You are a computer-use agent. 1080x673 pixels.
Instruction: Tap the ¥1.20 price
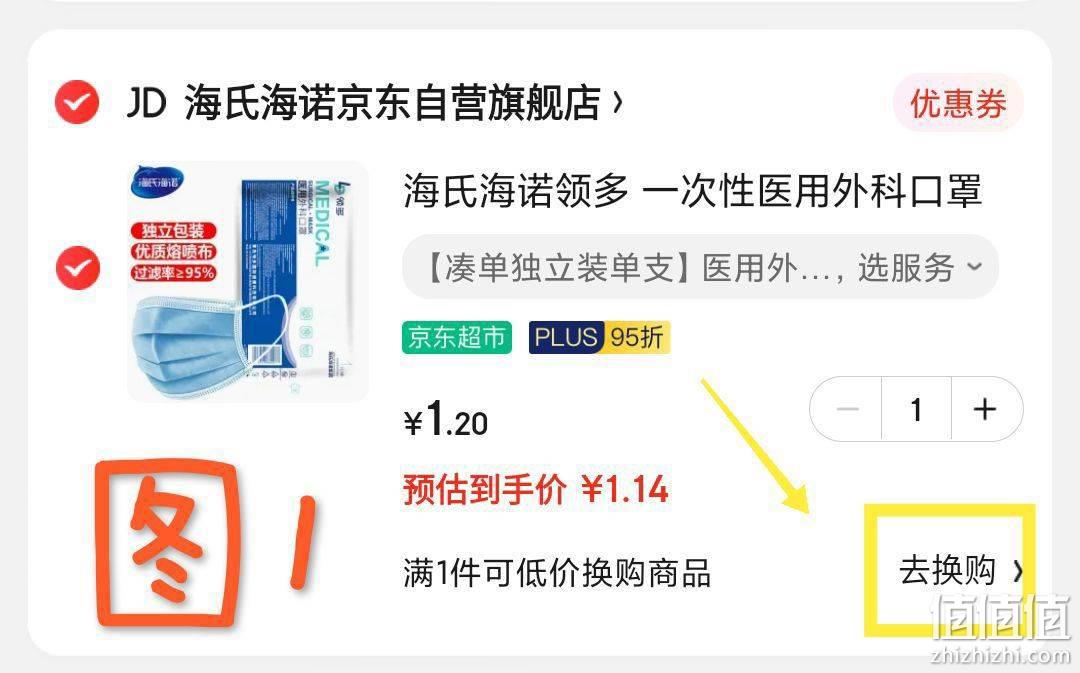click(x=446, y=420)
